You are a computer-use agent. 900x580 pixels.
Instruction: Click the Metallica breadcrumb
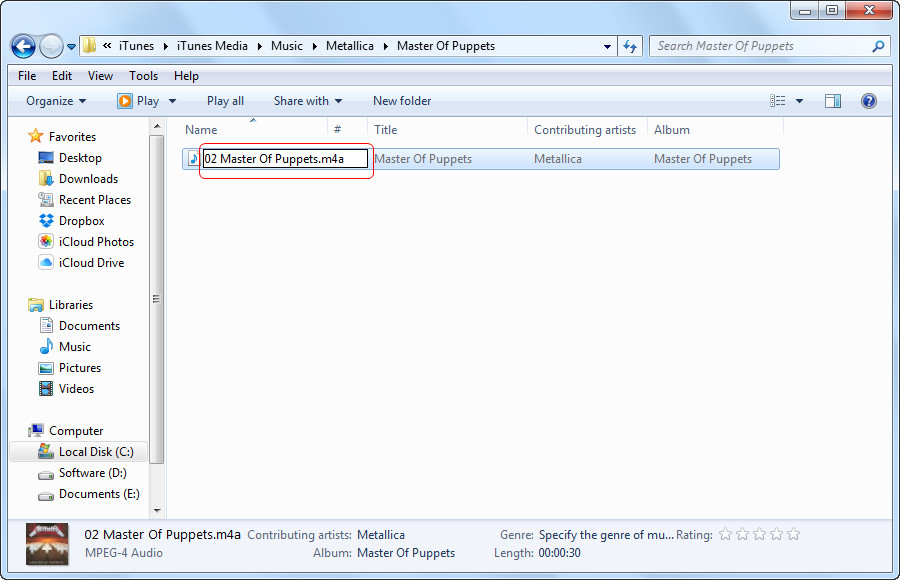tap(350, 46)
